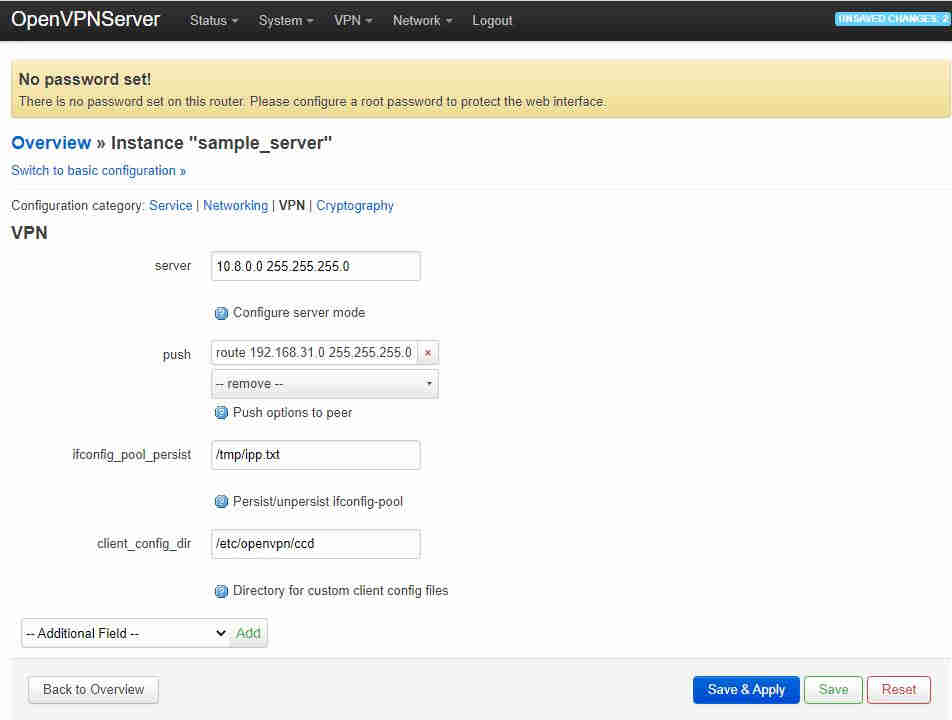
Task: Click the green Save button
Action: point(833,690)
